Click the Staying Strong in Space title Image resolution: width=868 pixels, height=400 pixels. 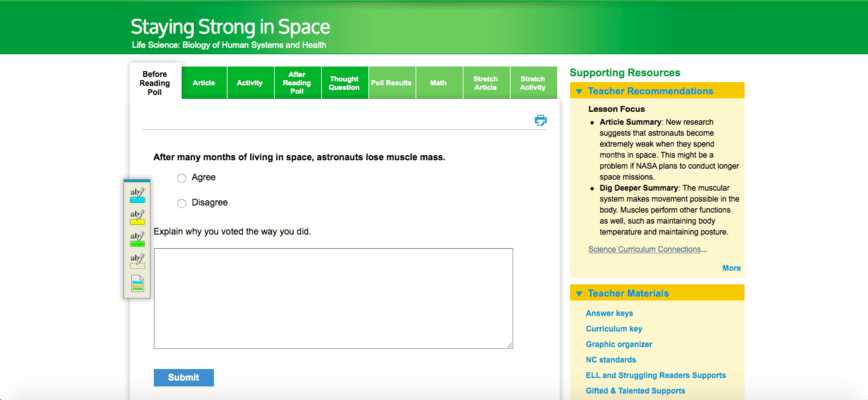click(230, 27)
